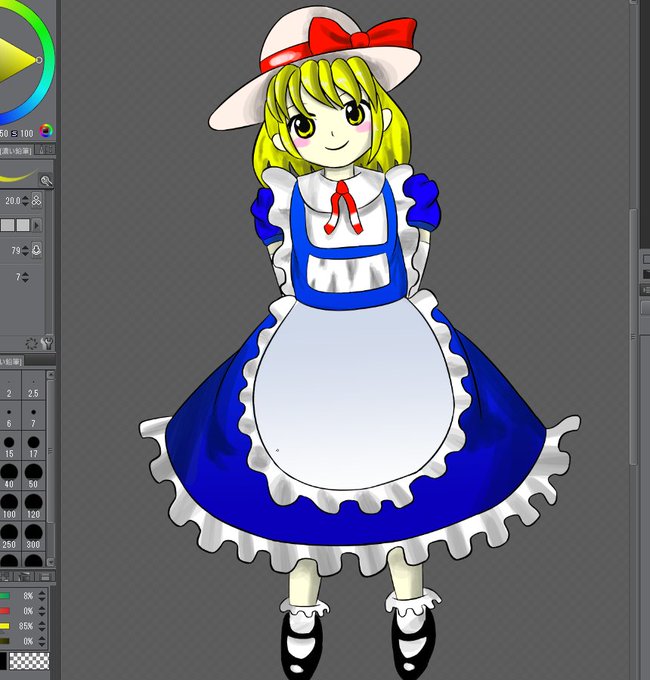Open sub tool detail wrench icon
650x680 pixels.
[x=47, y=343]
